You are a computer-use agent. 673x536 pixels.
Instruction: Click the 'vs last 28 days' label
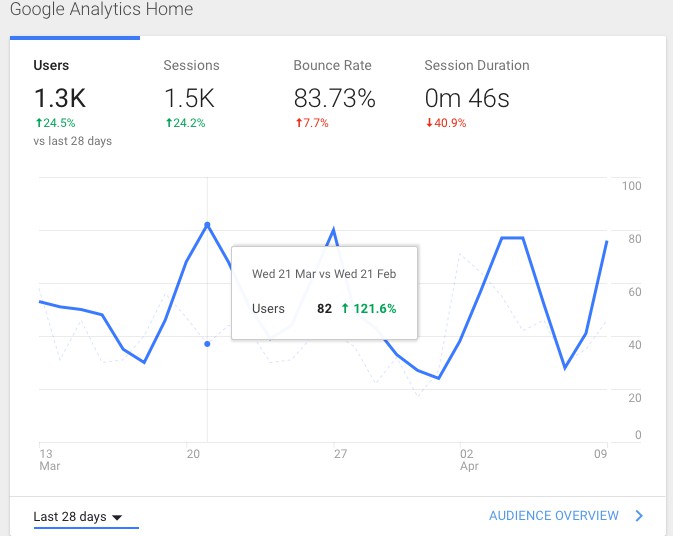coord(73,141)
